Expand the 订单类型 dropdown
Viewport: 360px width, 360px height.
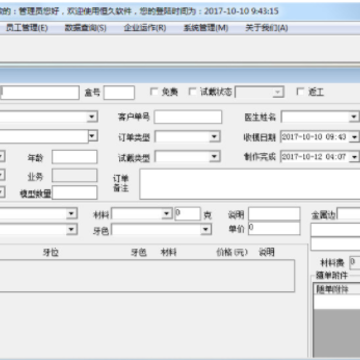click(214, 137)
